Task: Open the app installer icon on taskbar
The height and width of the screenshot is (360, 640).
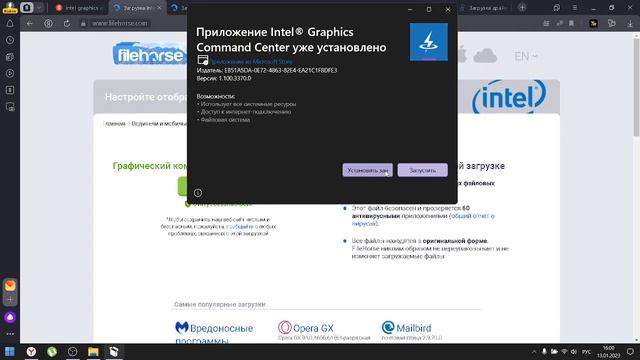Action: click(x=114, y=351)
